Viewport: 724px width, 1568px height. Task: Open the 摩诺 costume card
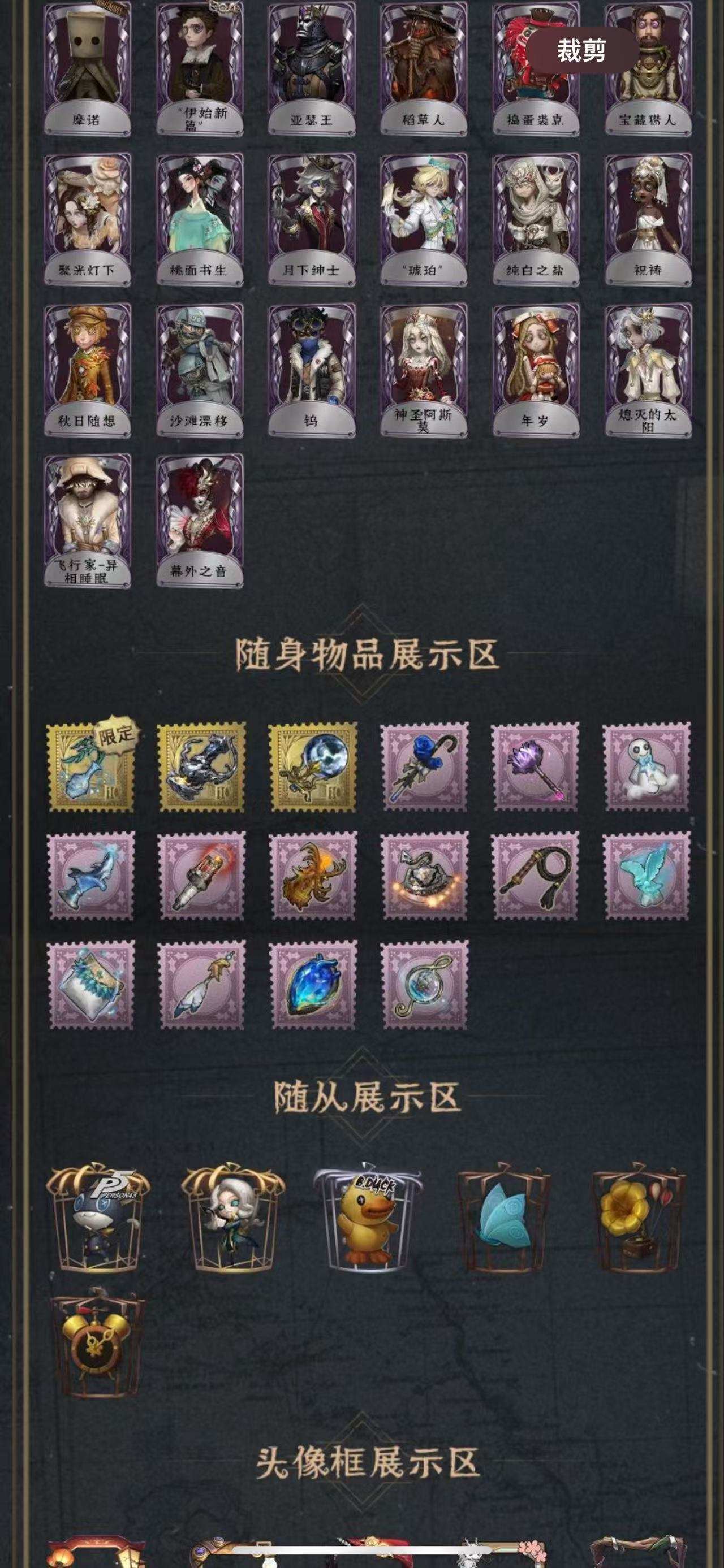87,70
